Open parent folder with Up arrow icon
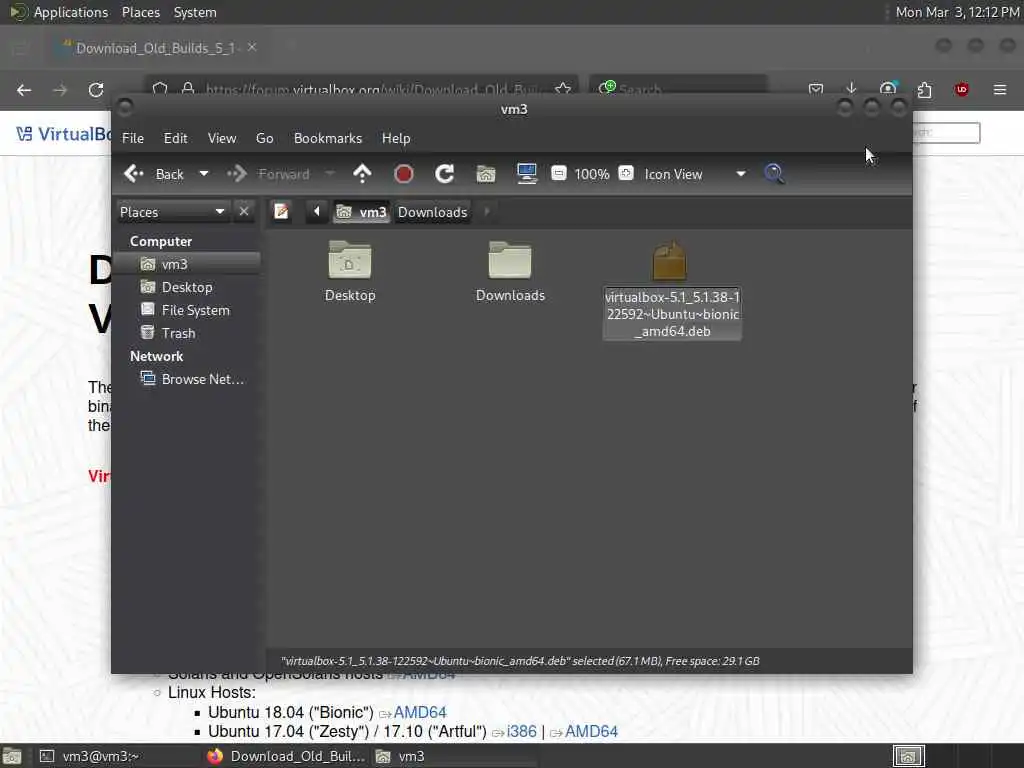 click(362, 174)
